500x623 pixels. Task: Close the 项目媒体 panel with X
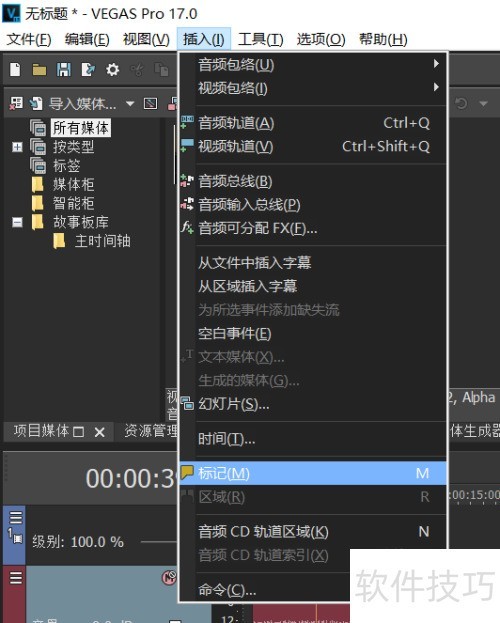(x=100, y=432)
